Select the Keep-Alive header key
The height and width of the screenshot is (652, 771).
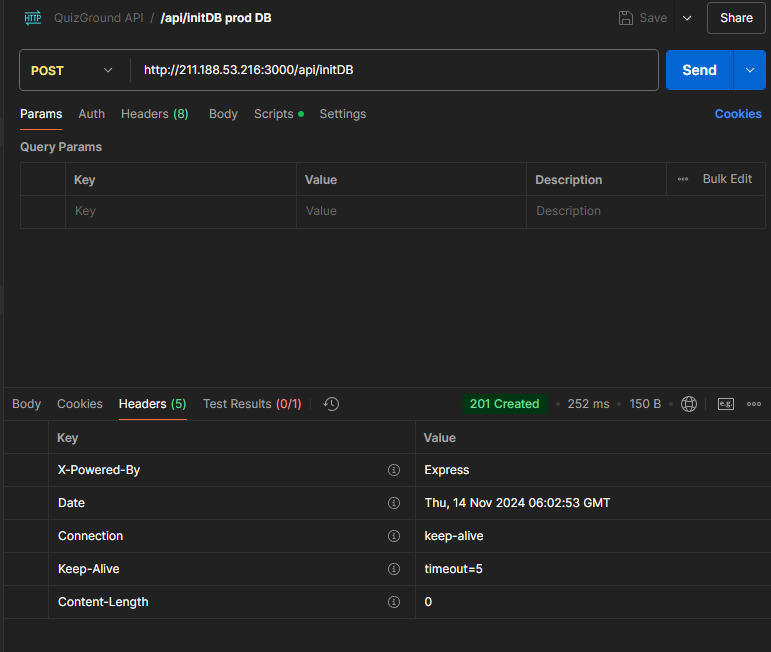point(89,569)
